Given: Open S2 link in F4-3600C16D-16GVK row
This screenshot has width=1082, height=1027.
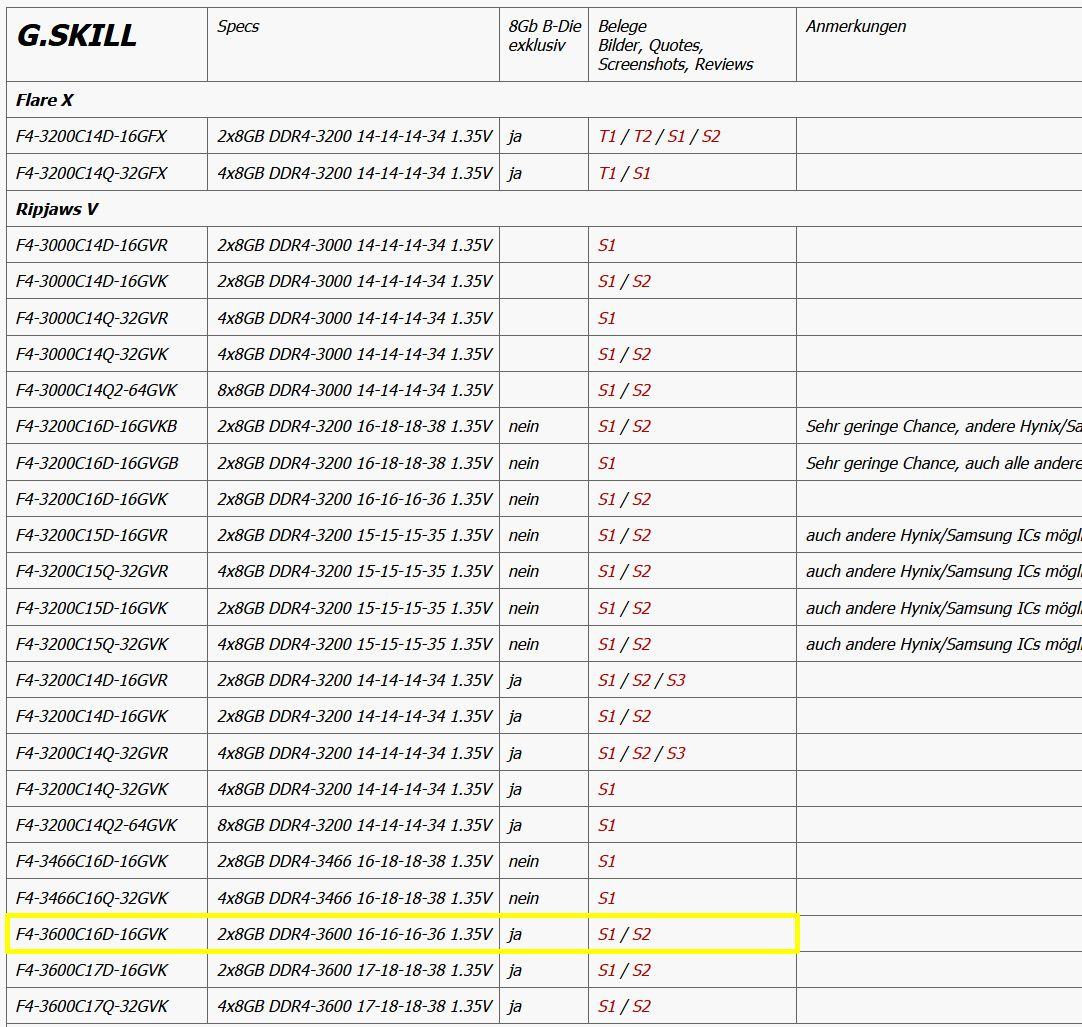Looking at the screenshot, I should (641, 934).
